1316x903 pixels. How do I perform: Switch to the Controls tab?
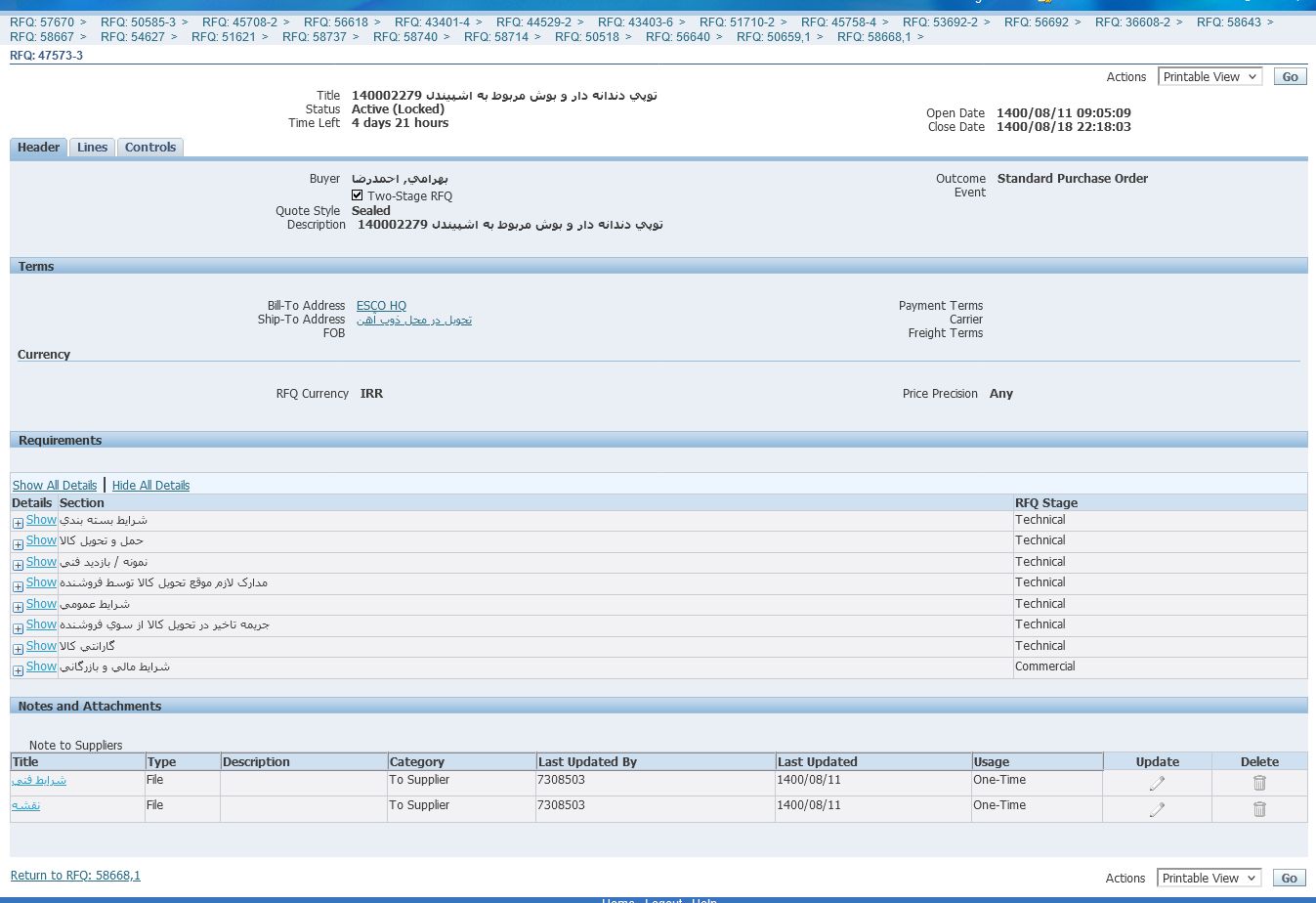[150, 148]
